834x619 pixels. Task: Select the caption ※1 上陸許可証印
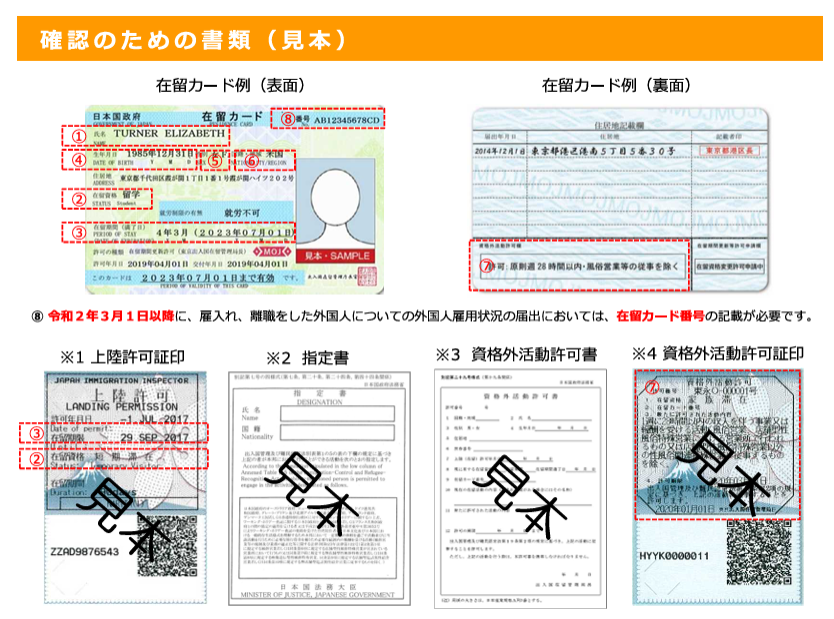pyautogui.click(x=122, y=357)
